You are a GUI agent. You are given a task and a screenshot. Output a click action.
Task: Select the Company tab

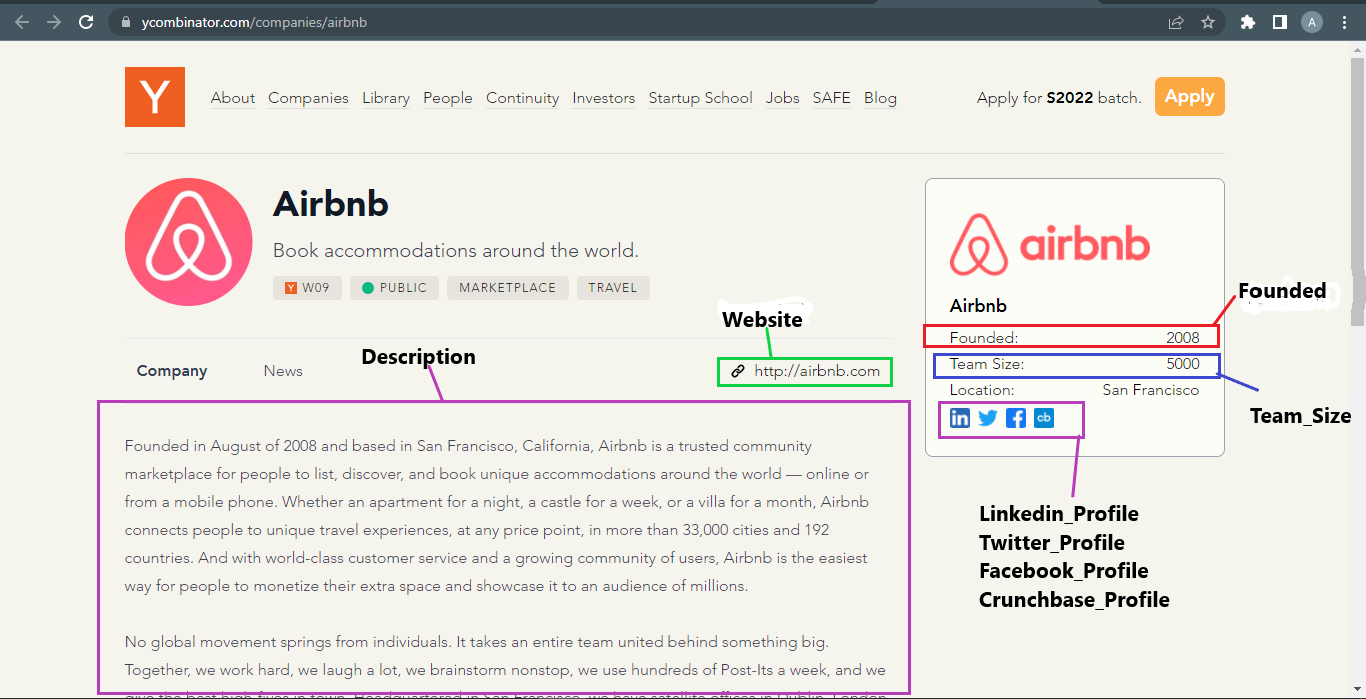pos(172,371)
